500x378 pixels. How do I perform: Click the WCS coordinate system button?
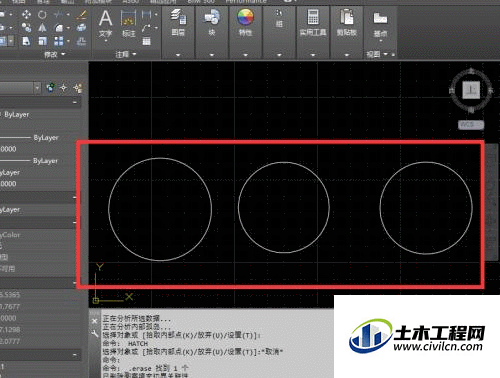coord(471,125)
